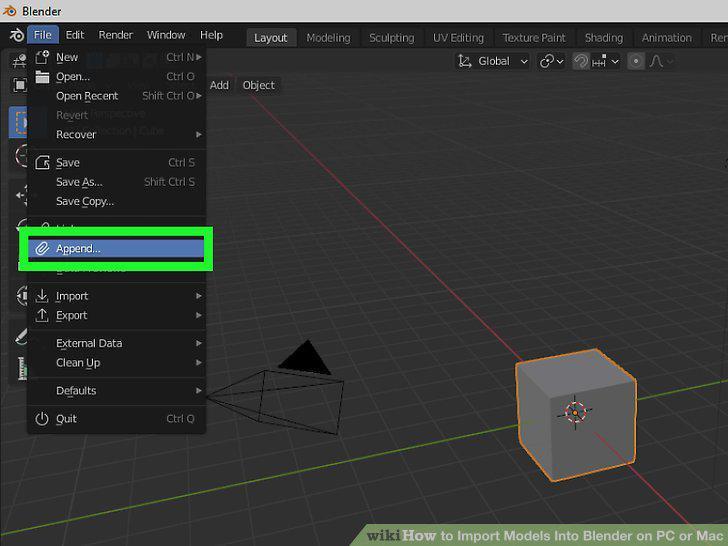Viewport: 728px width, 546px height.
Task: Open the Edit menu
Action: click(x=74, y=35)
